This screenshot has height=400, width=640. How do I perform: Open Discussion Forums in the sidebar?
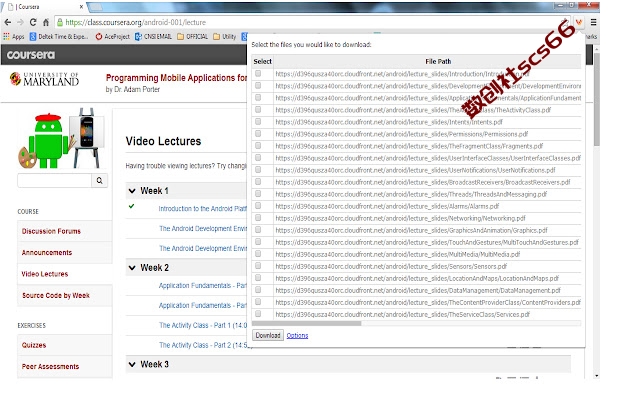[x=51, y=231]
